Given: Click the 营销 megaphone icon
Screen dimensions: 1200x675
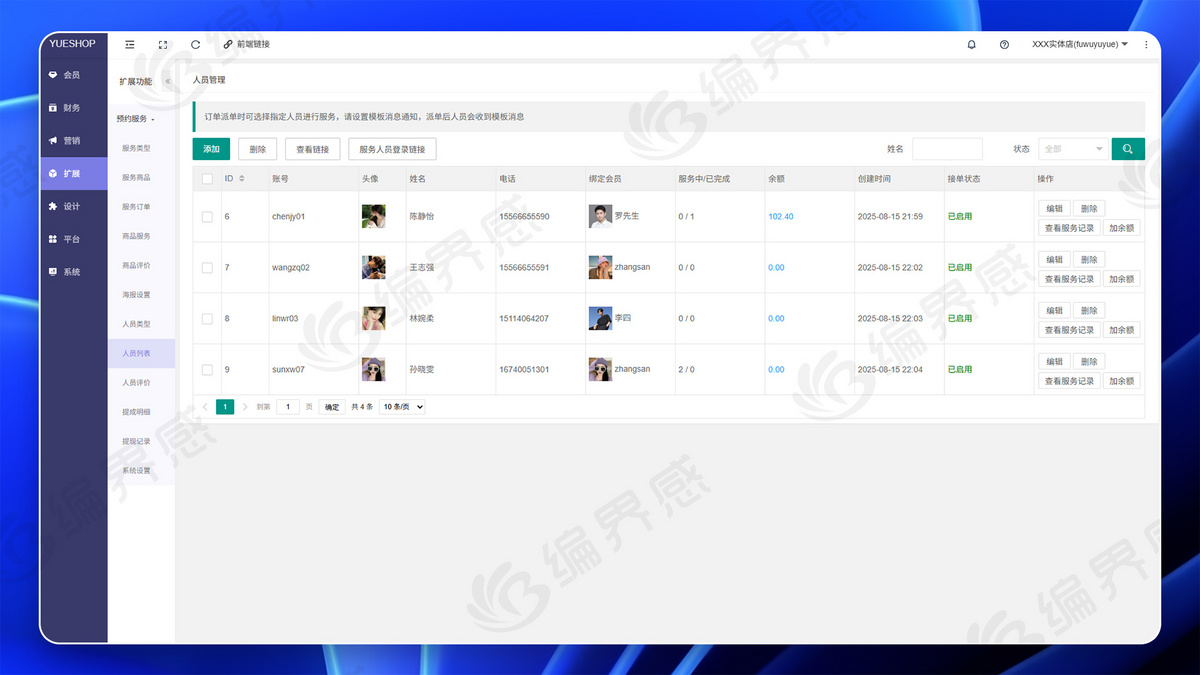Looking at the screenshot, I should [x=53, y=140].
